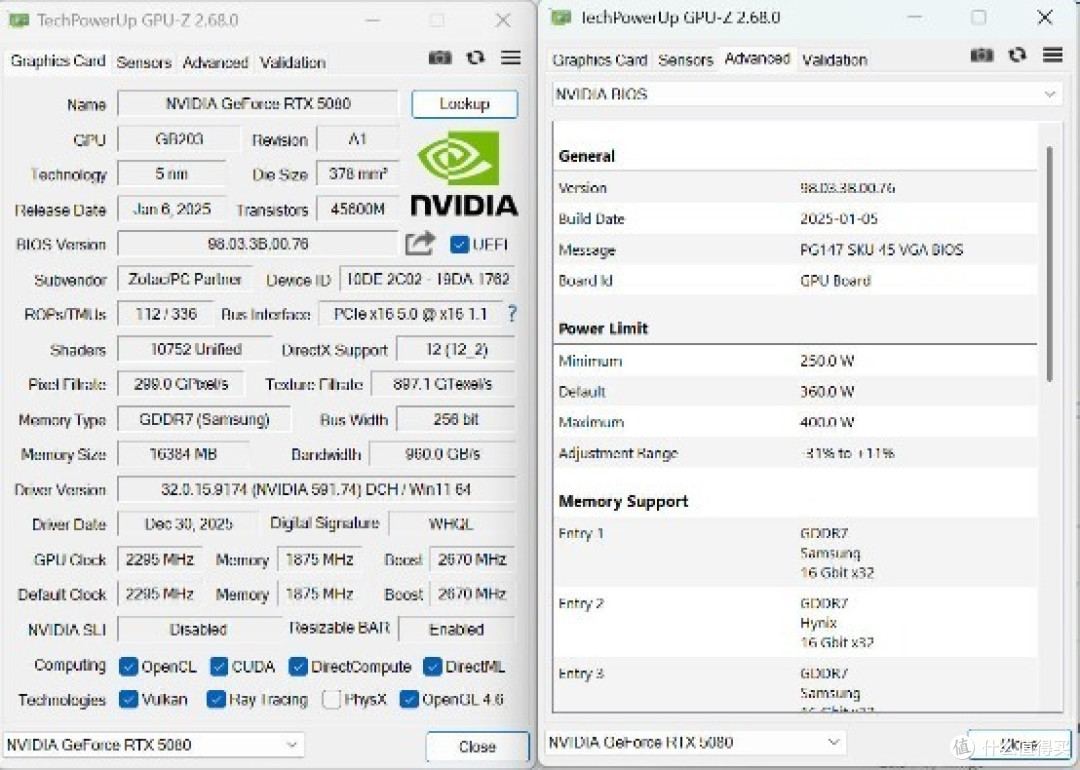The width and height of the screenshot is (1080, 770).
Task: Click the Board Id value GPU Board
Action: coord(835,280)
